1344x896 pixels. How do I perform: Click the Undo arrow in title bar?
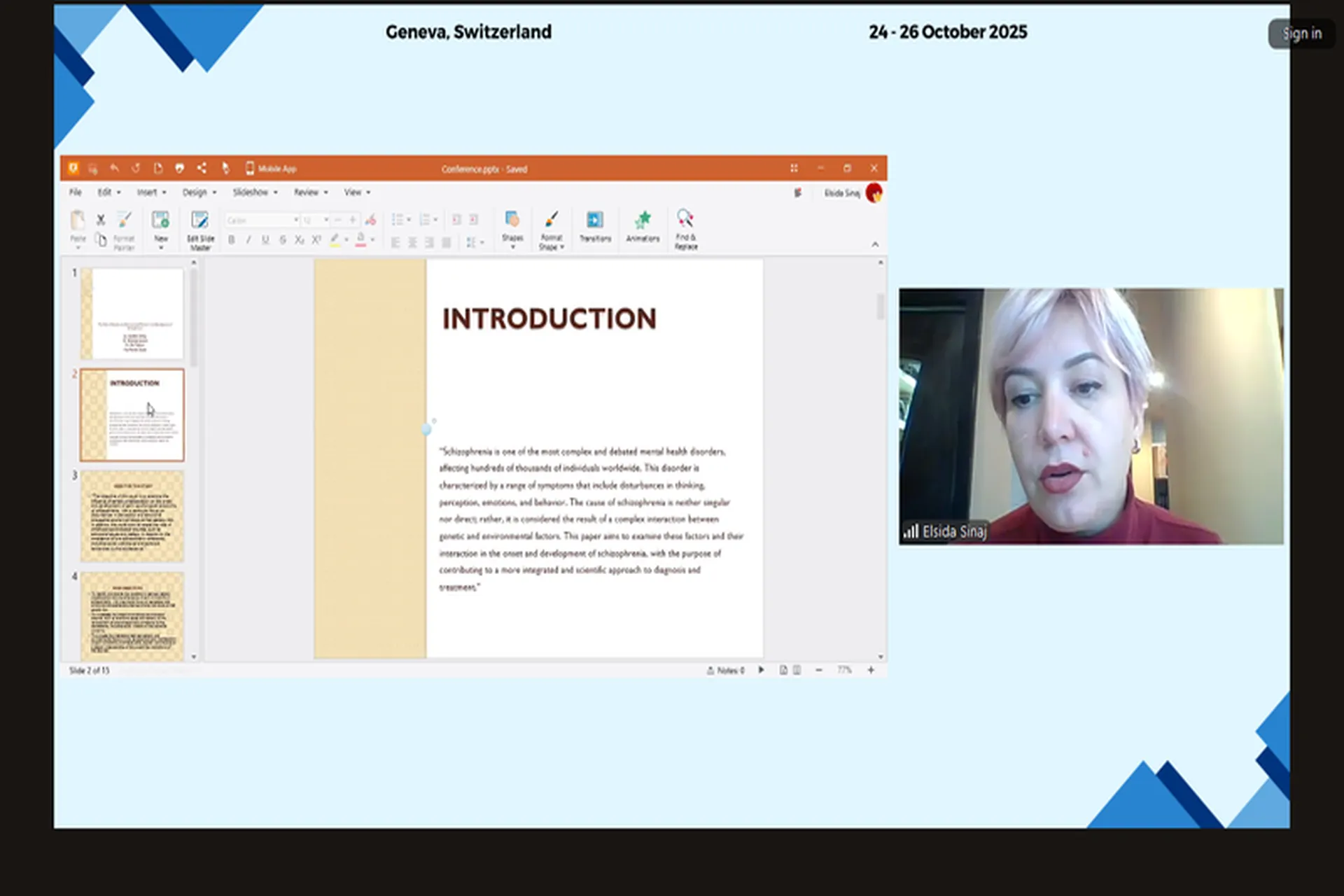(115, 168)
